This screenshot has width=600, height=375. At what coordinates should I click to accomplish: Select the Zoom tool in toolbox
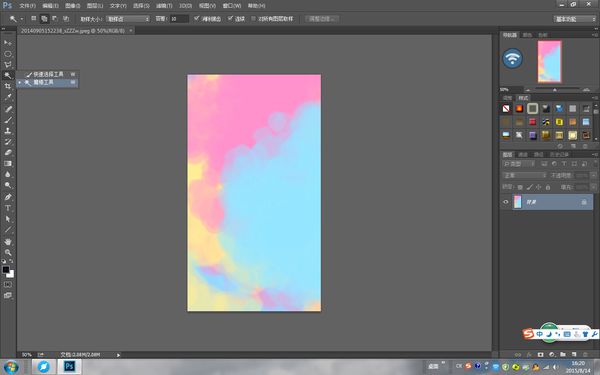[x=8, y=252]
